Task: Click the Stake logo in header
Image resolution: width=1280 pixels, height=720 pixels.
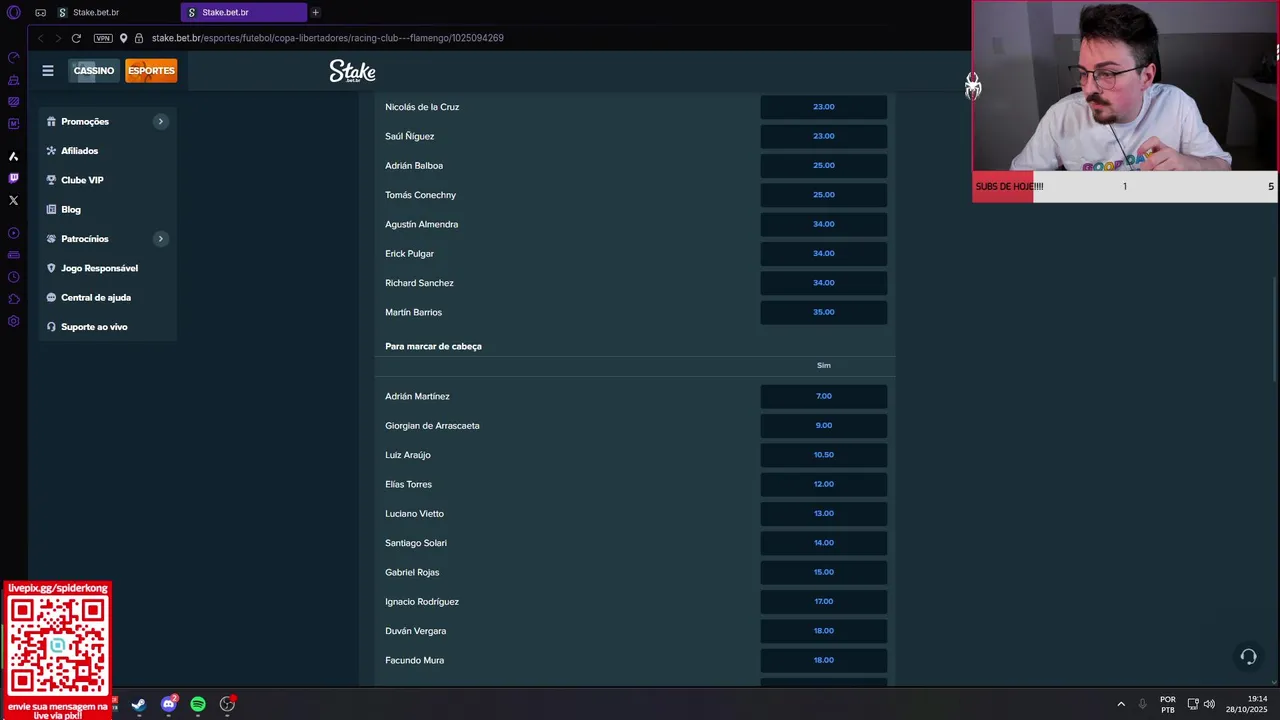Action: 352,71
